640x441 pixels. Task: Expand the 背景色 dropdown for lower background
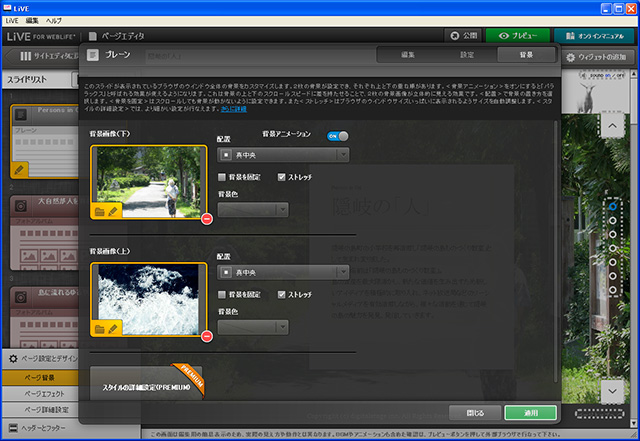point(253,210)
